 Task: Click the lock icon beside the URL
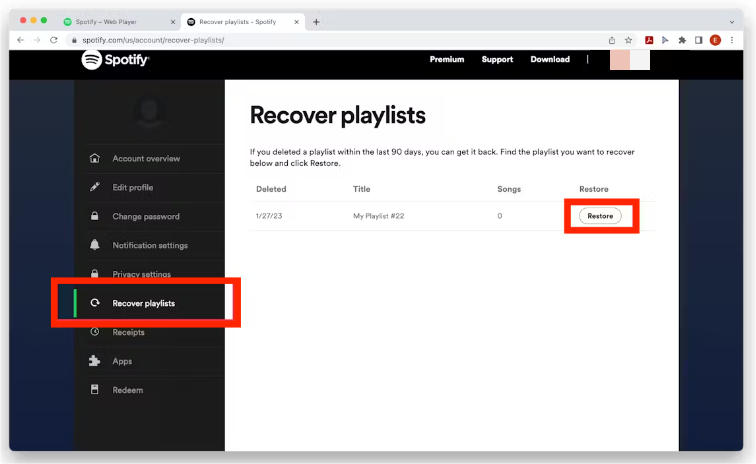[74, 41]
